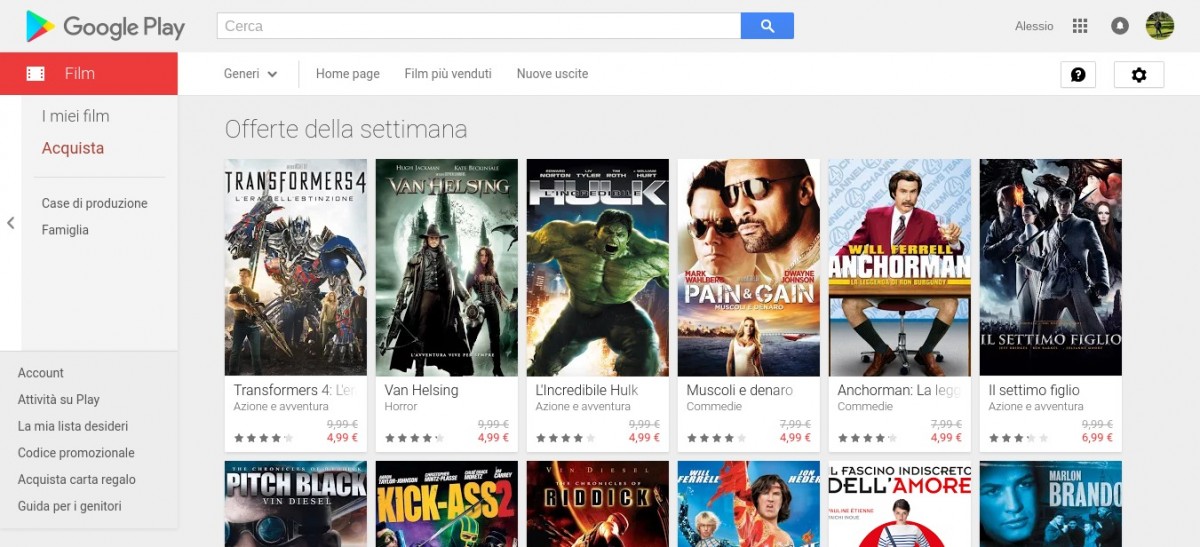Viewport: 1200px width, 547px height.
Task: Click the Google Play logo
Action: (105, 26)
